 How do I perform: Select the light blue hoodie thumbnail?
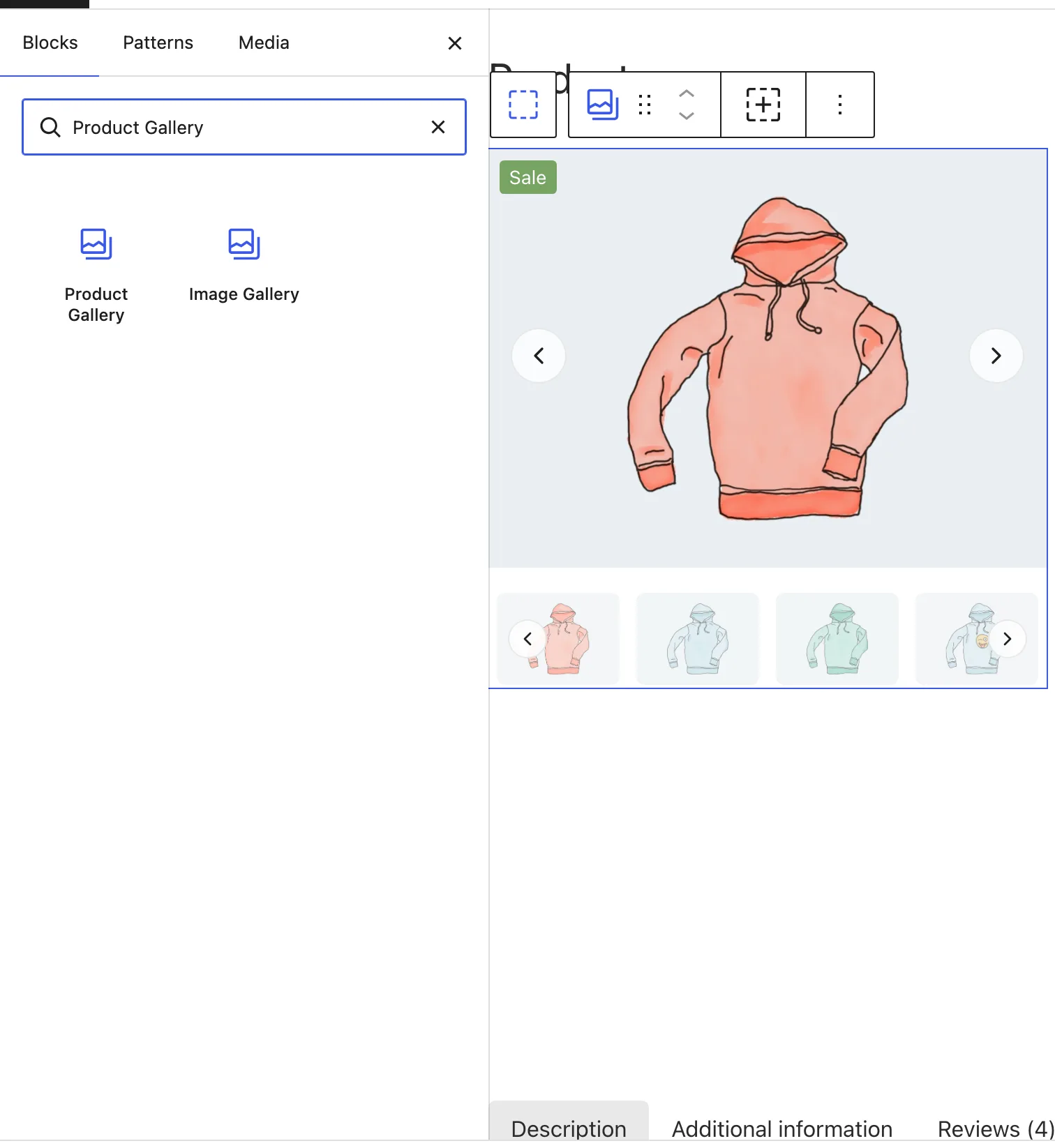coord(698,639)
